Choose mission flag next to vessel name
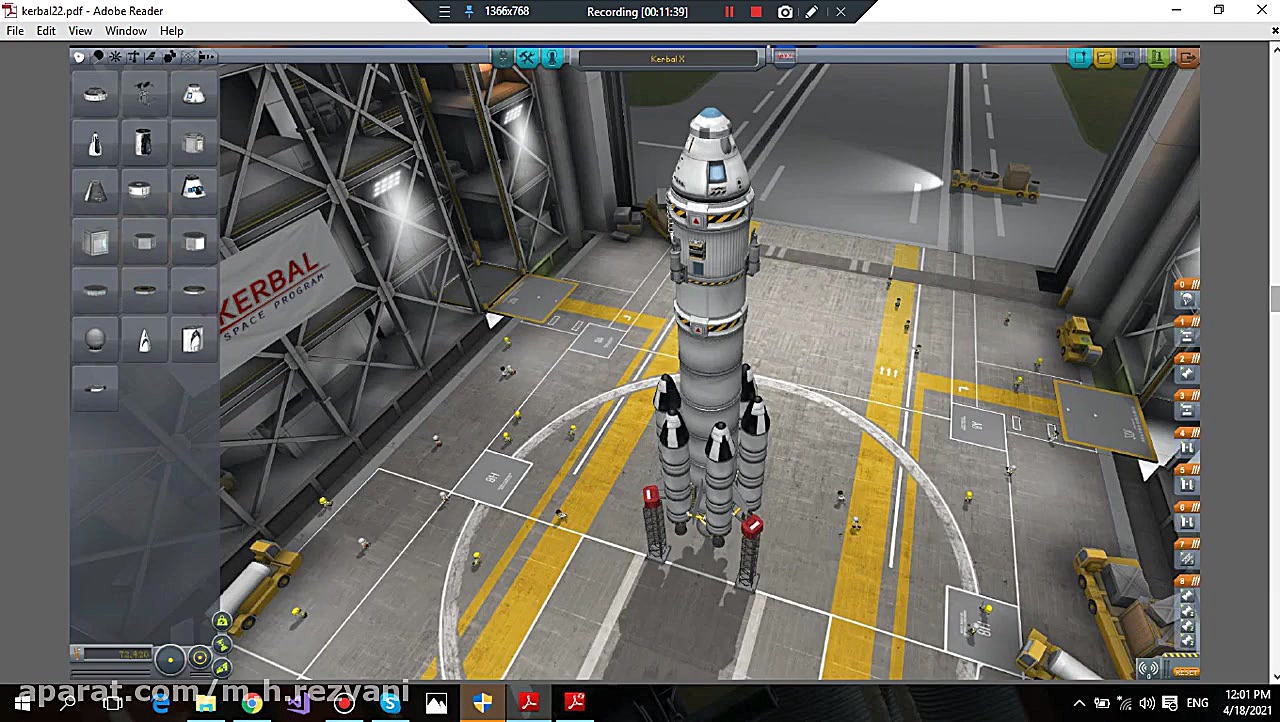The height and width of the screenshot is (722, 1280). pos(785,57)
